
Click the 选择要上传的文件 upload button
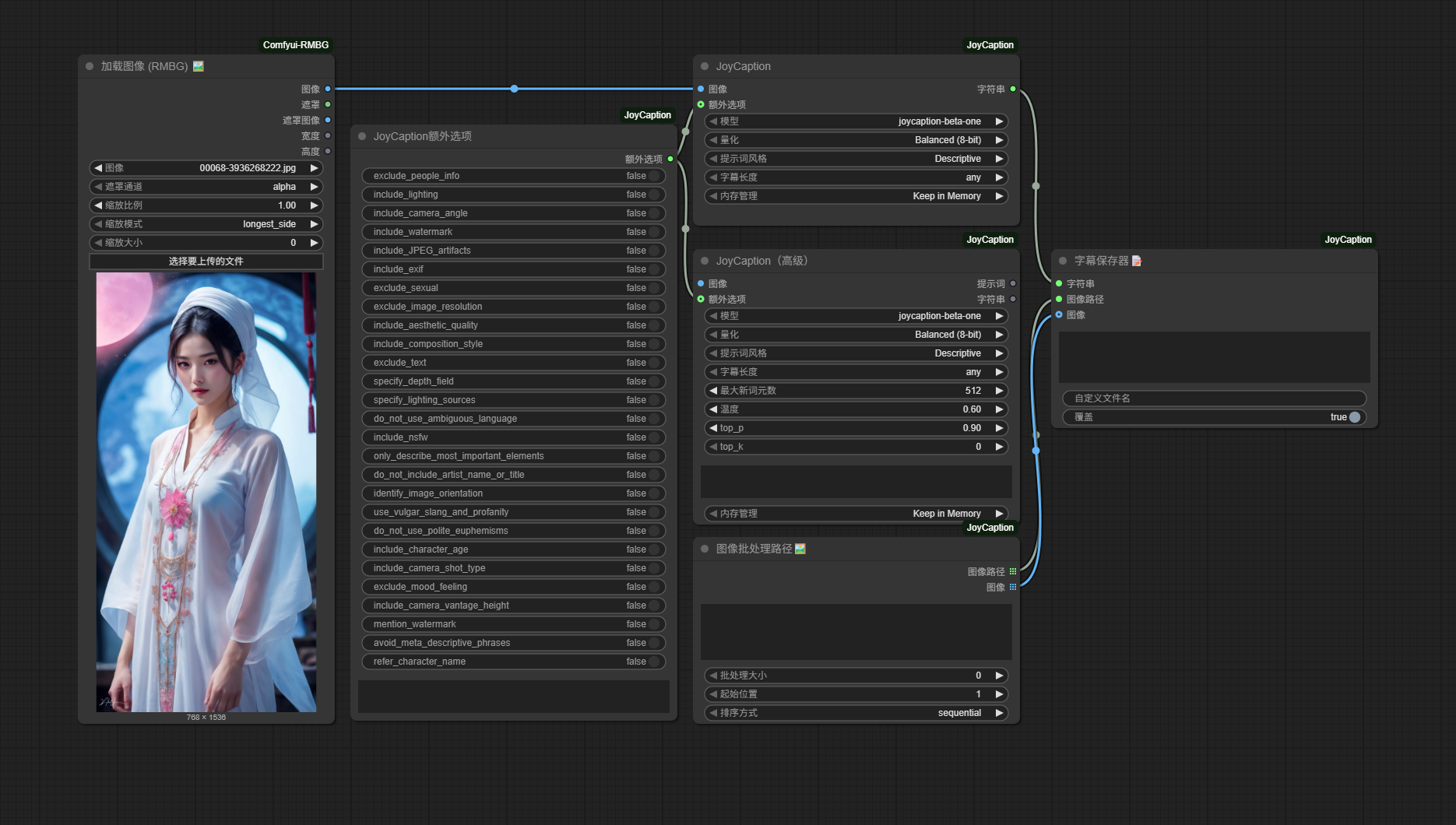click(x=206, y=262)
